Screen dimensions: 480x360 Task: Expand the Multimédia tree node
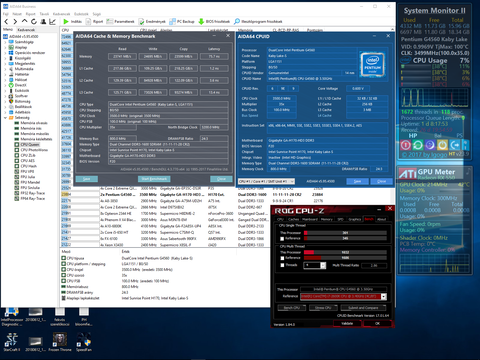tap(5, 69)
